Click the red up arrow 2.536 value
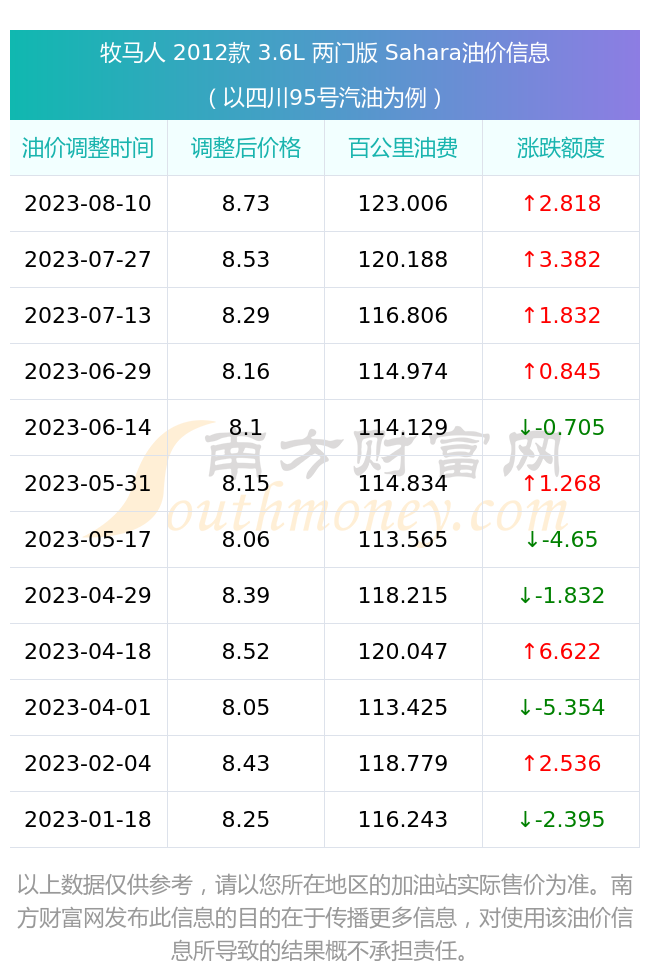The image size is (650, 977). coord(561,763)
